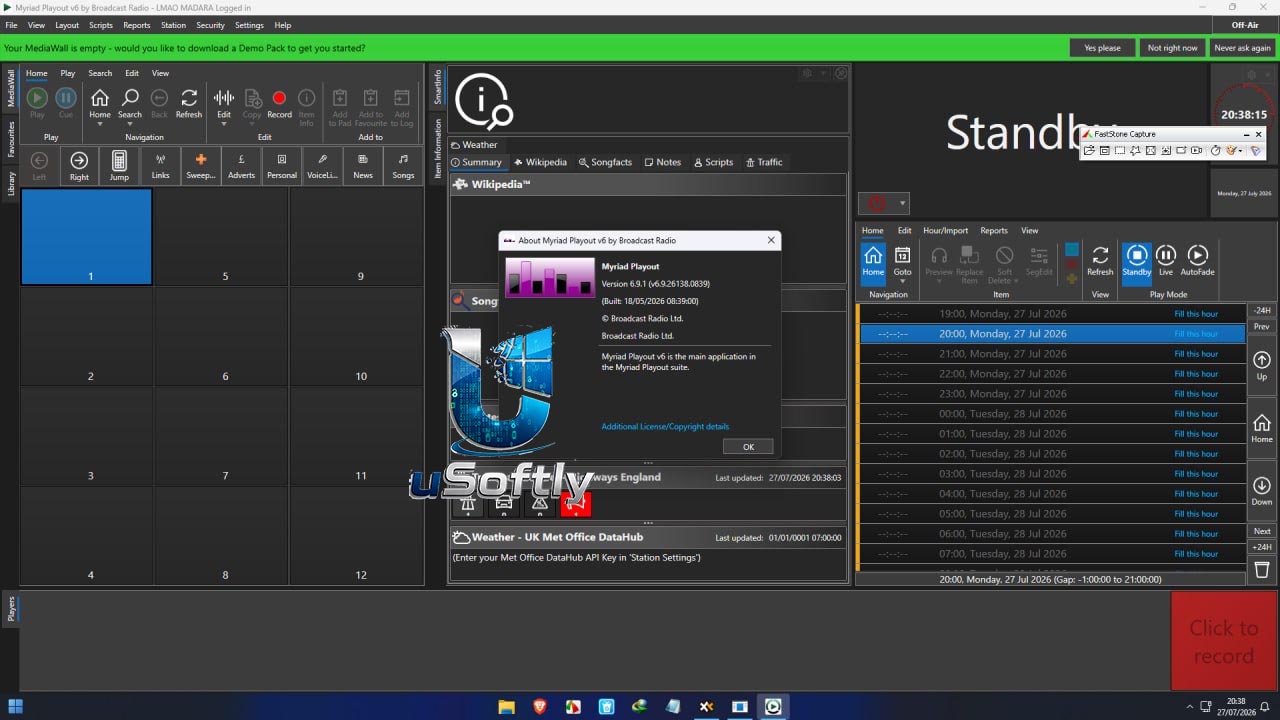Click the Off-Air status button
Viewport: 1280px width, 720px height.
click(x=1244, y=25)
